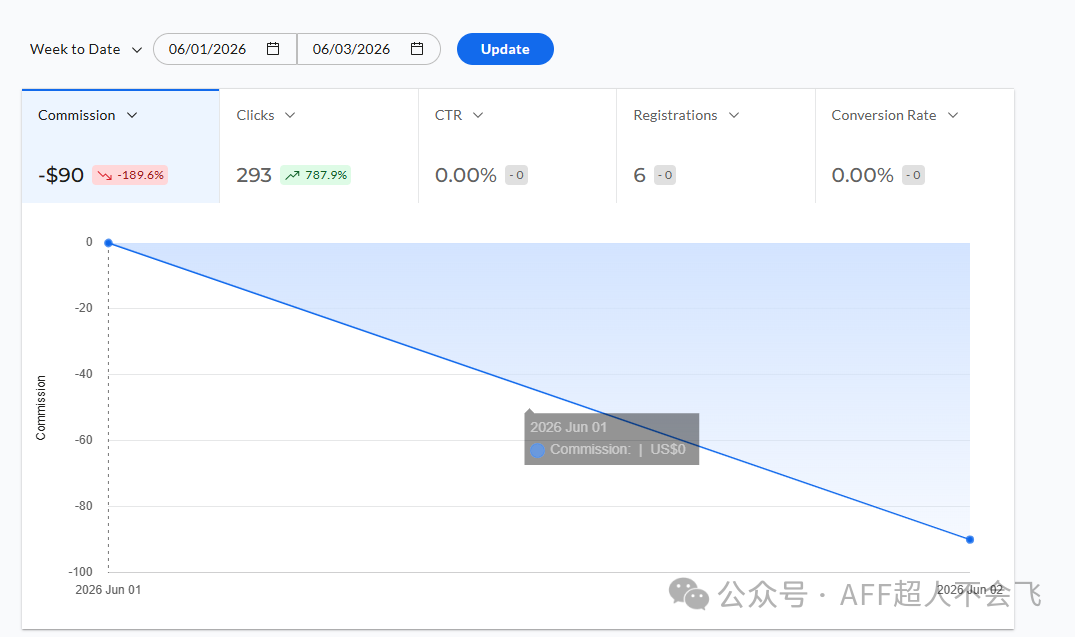Click the Conversion Rate 0.00% value
This screenshot has width=1075, height=637.
point(862,175)
